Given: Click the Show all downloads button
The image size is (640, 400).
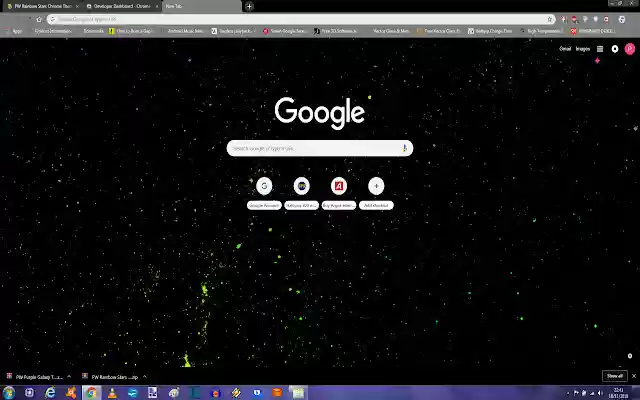Looking at the screenshot, I should tap(615, 376).
